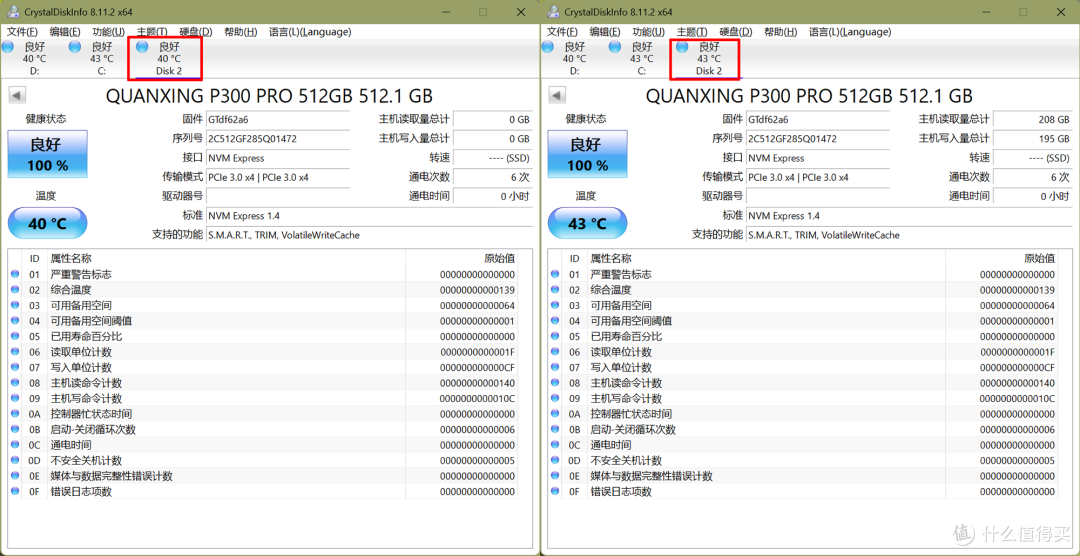Click serial number field in left window

click(278, 138)
